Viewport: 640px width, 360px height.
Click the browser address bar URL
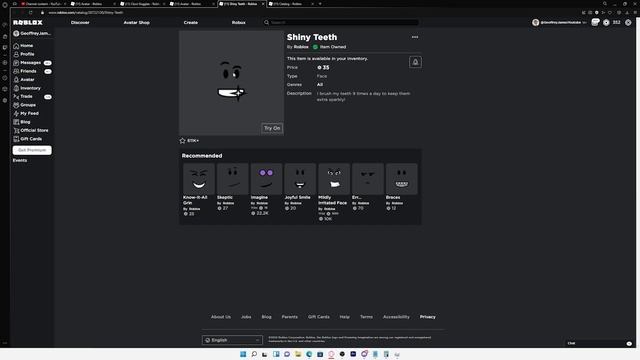point(86,13)
